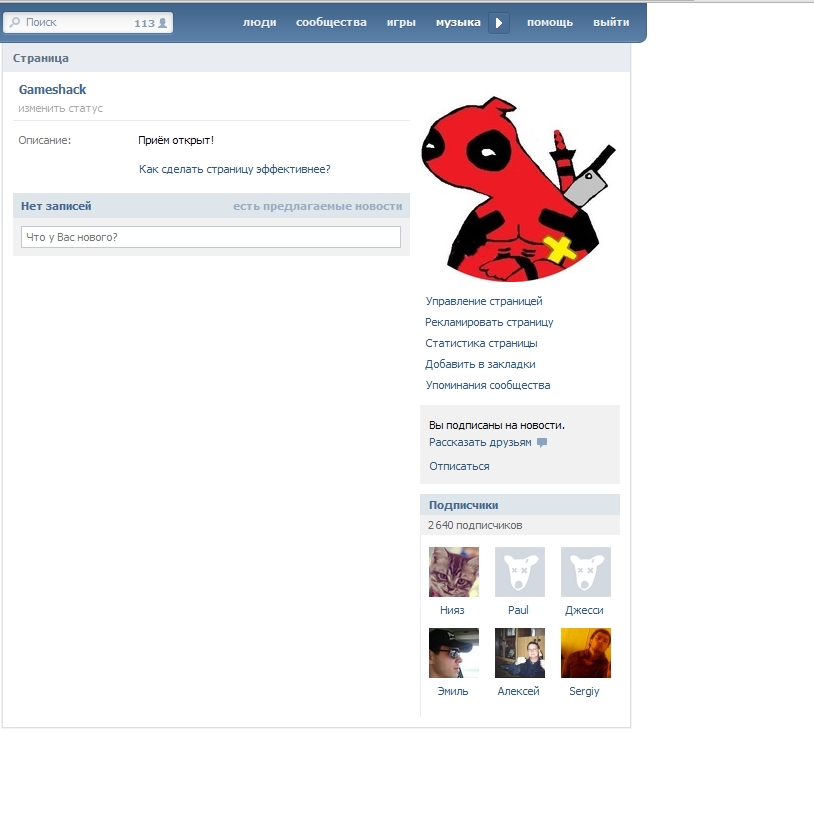Click the 113 people counter icon
Screen dimensions: 814x824
click(x=163, y=23)
